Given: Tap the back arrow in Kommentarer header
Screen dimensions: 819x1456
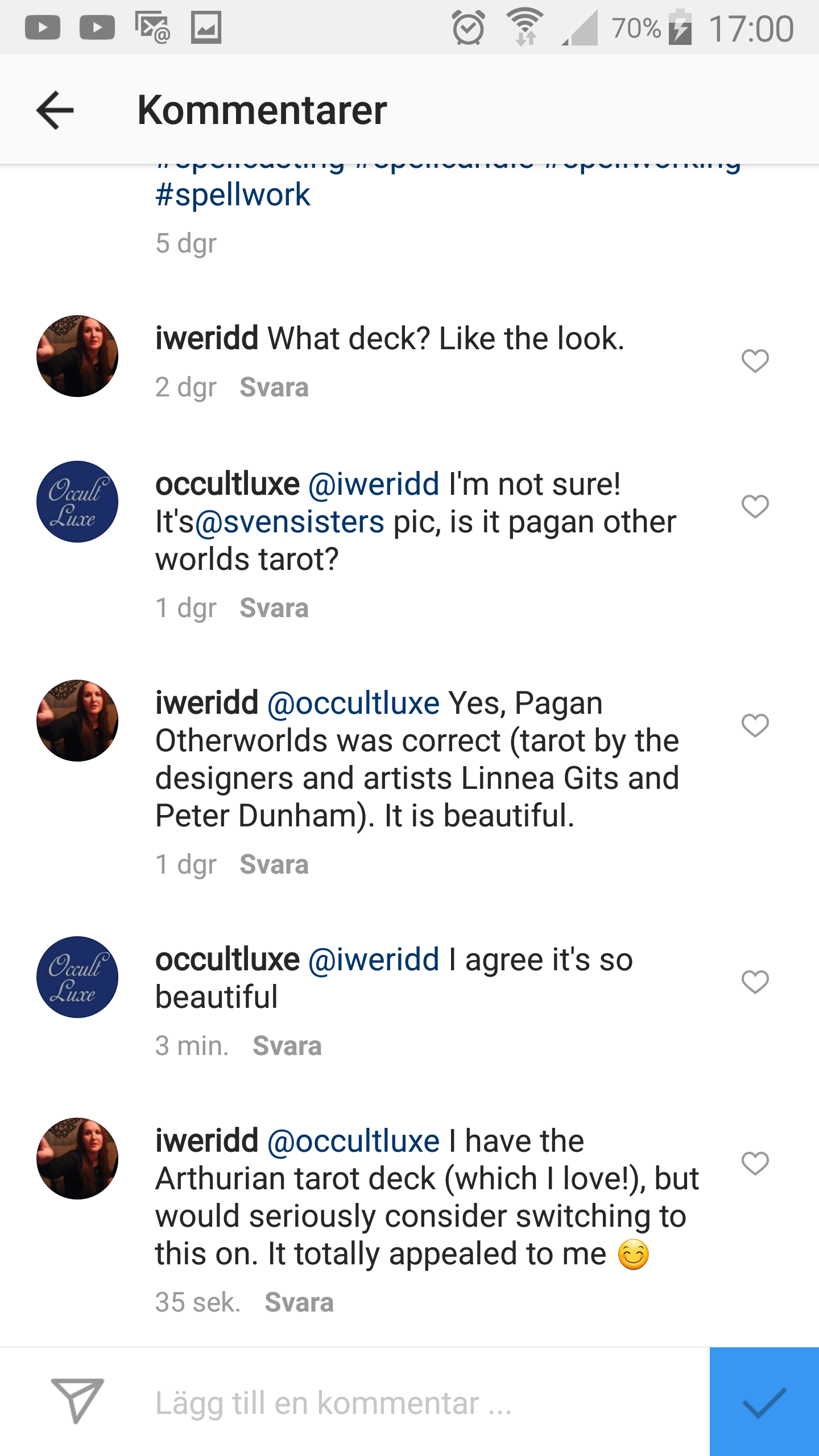Looking at the screenshot, I should 55,110.
